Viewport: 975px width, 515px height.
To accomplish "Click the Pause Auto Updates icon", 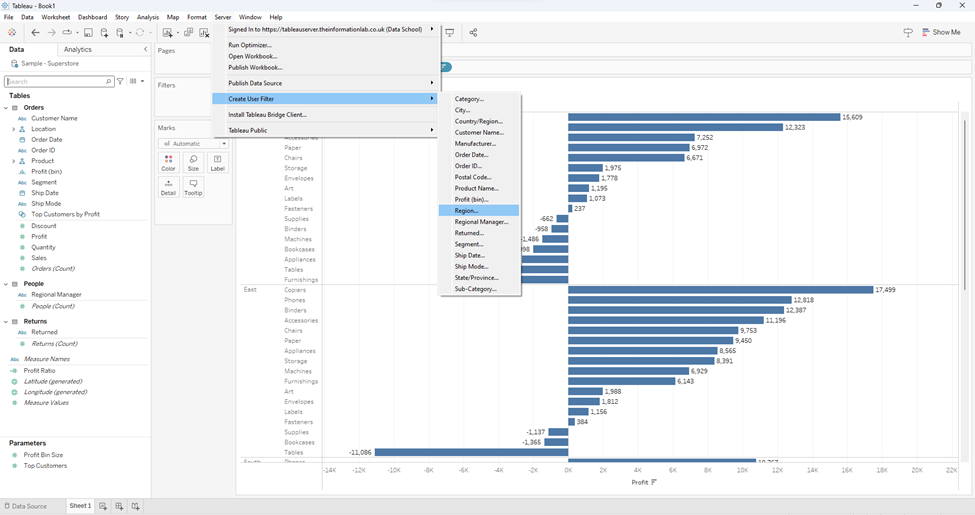I will [x=120, y=32].
